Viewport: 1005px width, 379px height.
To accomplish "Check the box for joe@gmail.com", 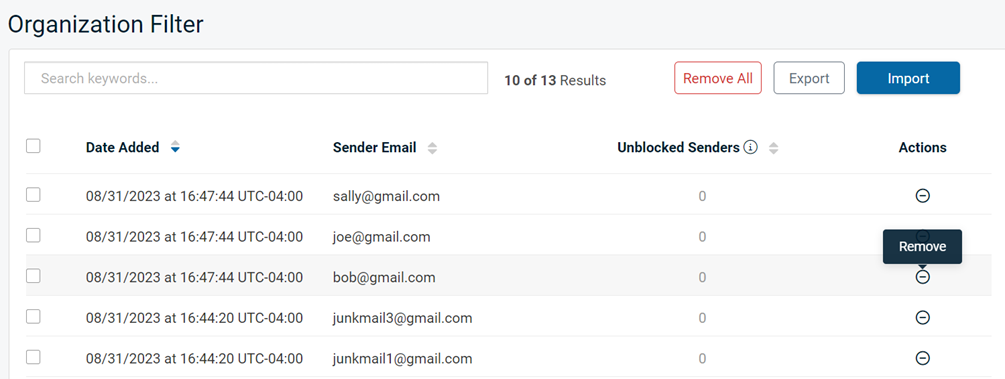I will click(33, 235).
